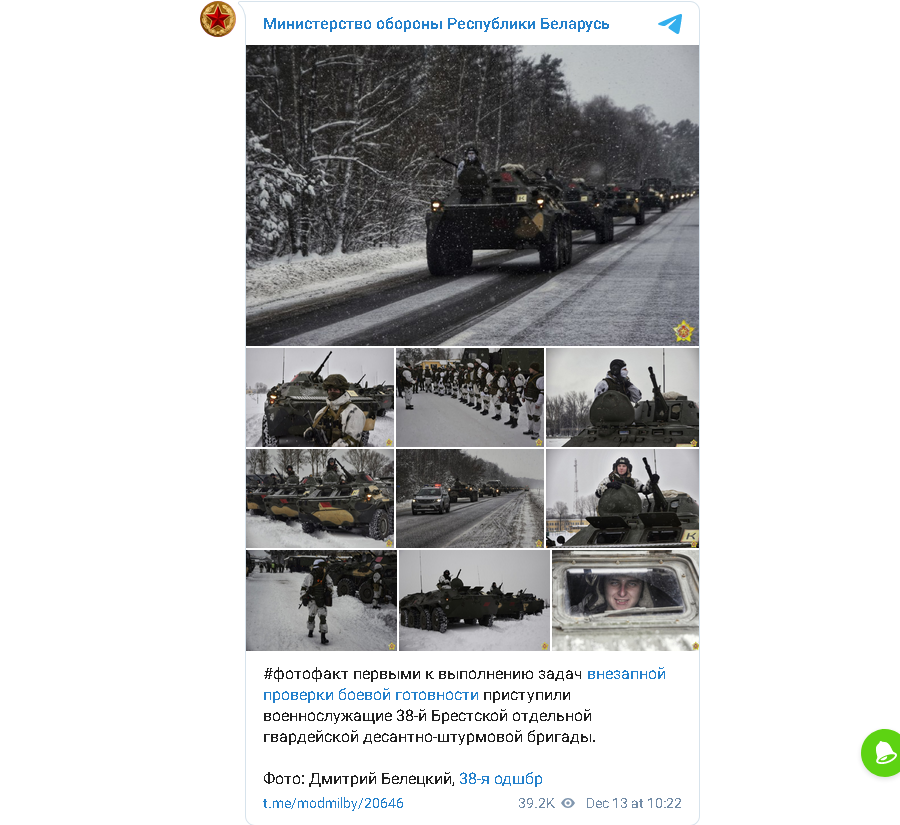Follow the внезапной проверки боевой готовности link

[464, 684]
